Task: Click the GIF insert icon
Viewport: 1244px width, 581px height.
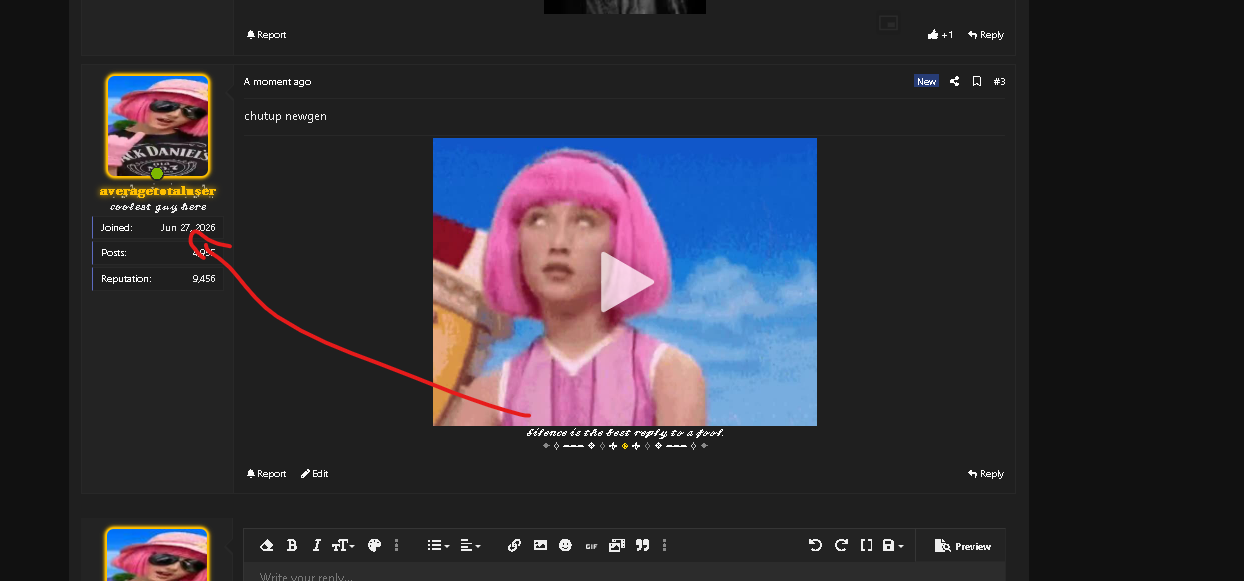Action: point(591,545)
